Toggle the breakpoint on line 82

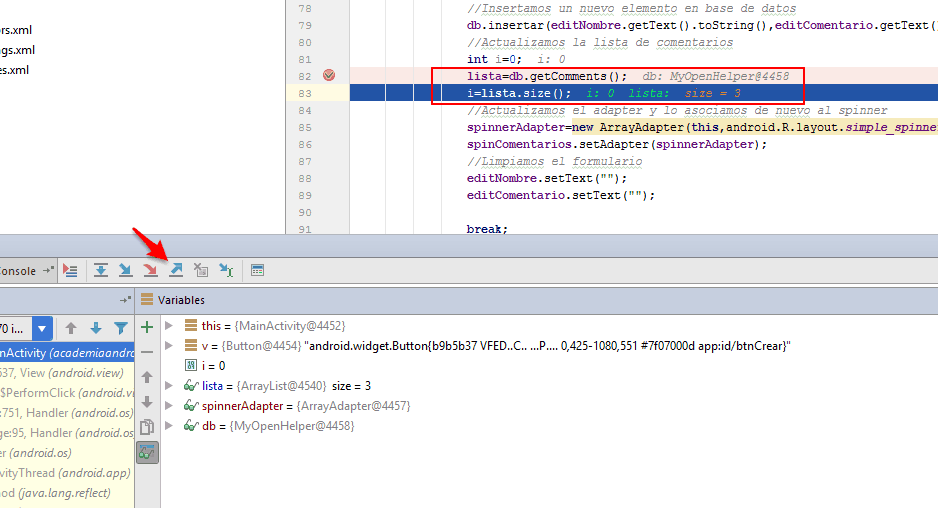click(x=329, y=75)
